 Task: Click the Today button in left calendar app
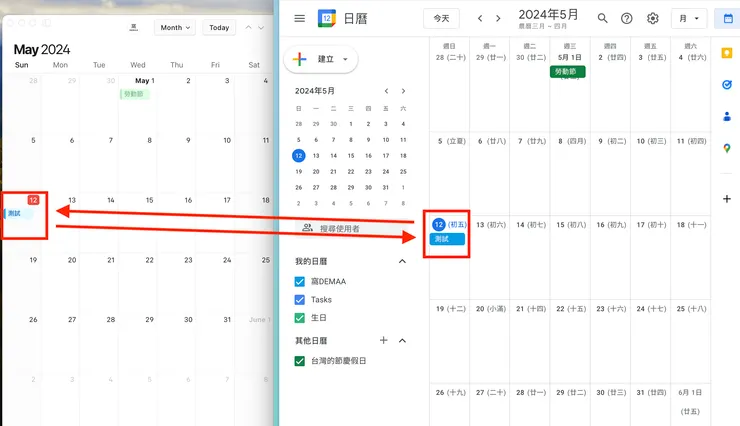219,27
